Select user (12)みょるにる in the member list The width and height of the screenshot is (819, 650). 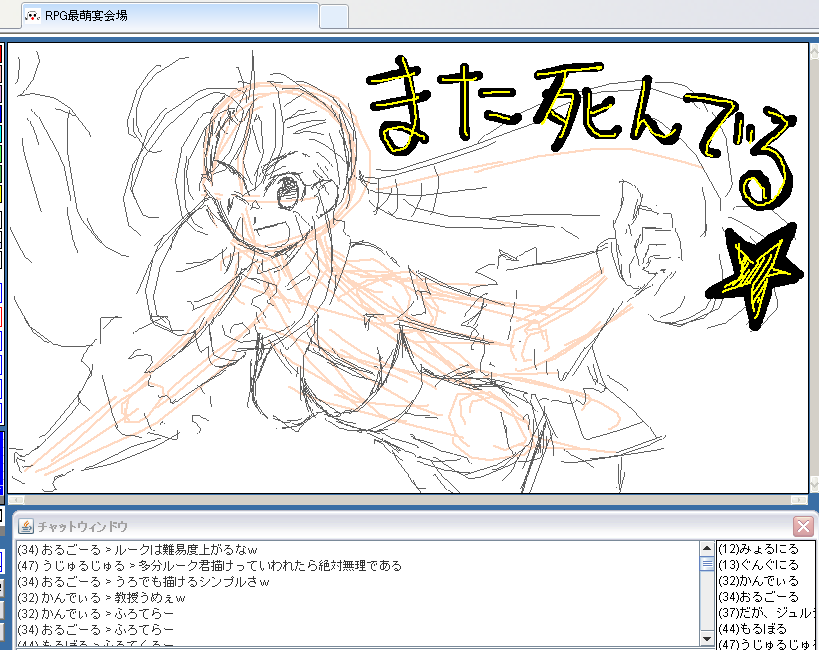click(759, 549)
